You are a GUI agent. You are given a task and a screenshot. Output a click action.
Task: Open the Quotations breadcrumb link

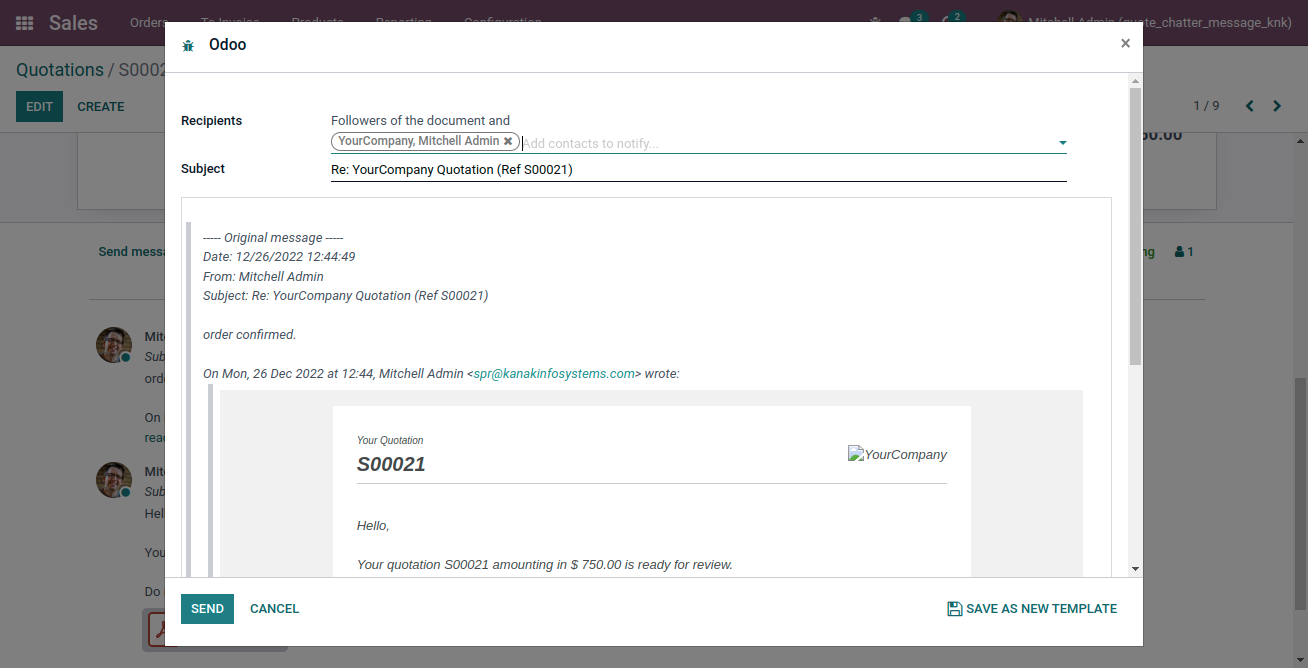coord(60,70)
